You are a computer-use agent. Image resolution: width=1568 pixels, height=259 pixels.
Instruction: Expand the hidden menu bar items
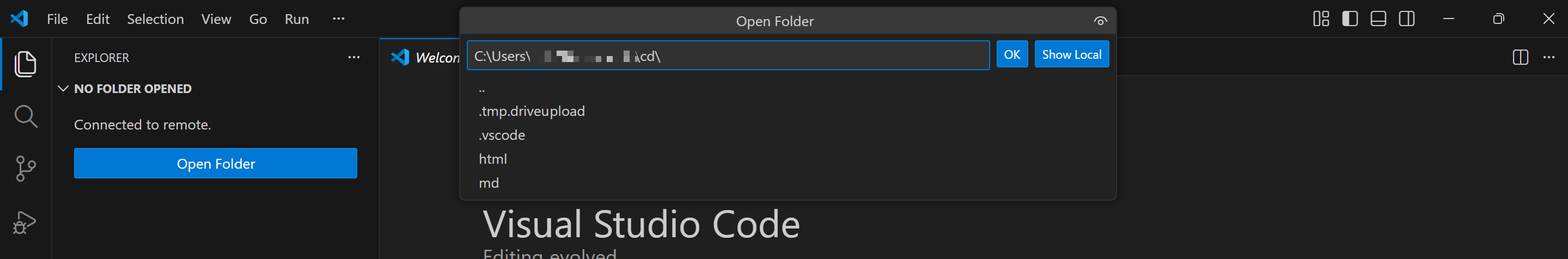[x=338, y=19]
